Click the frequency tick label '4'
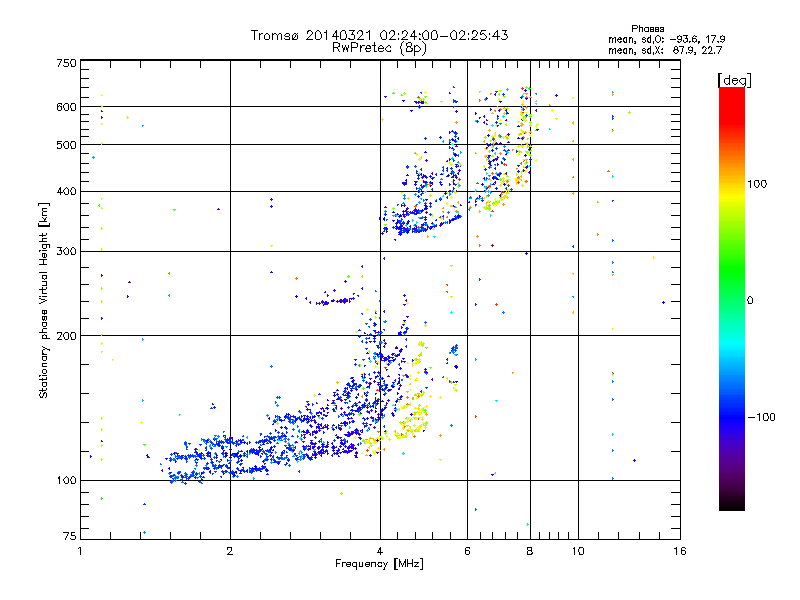Screen dimensions: 800x600 380,551
